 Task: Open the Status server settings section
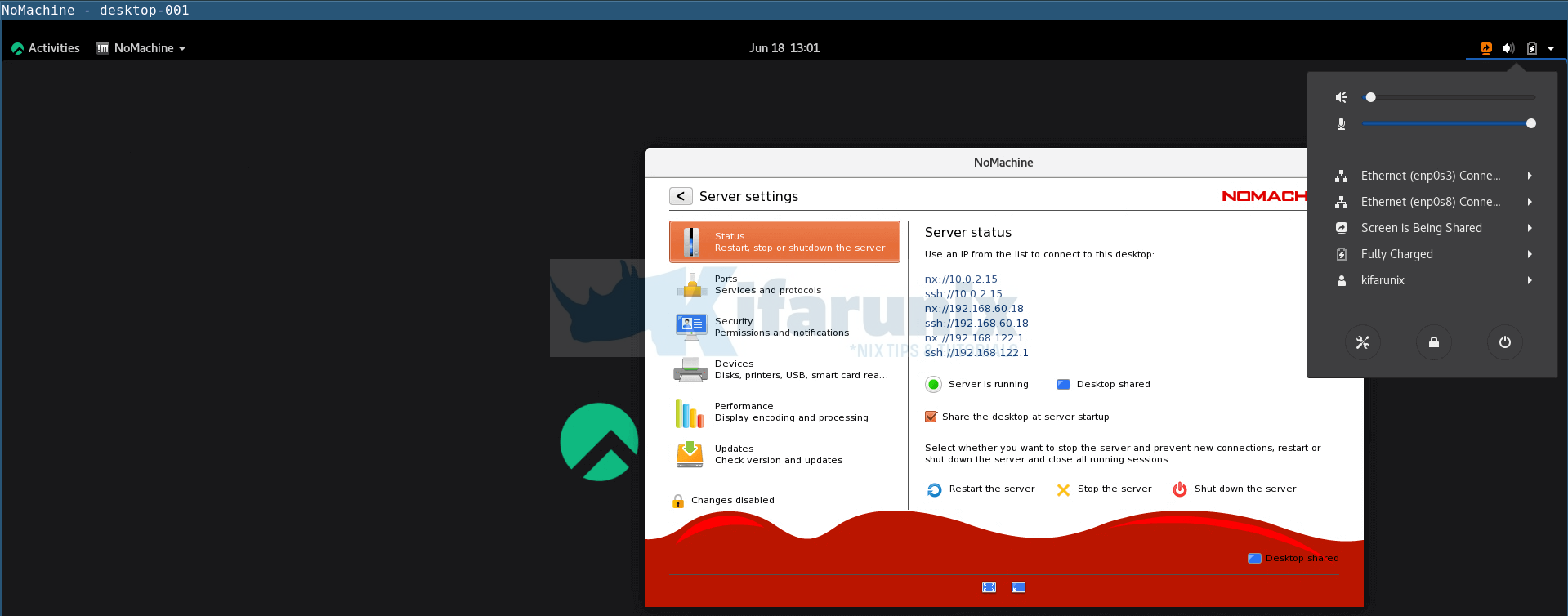(784, 242)
